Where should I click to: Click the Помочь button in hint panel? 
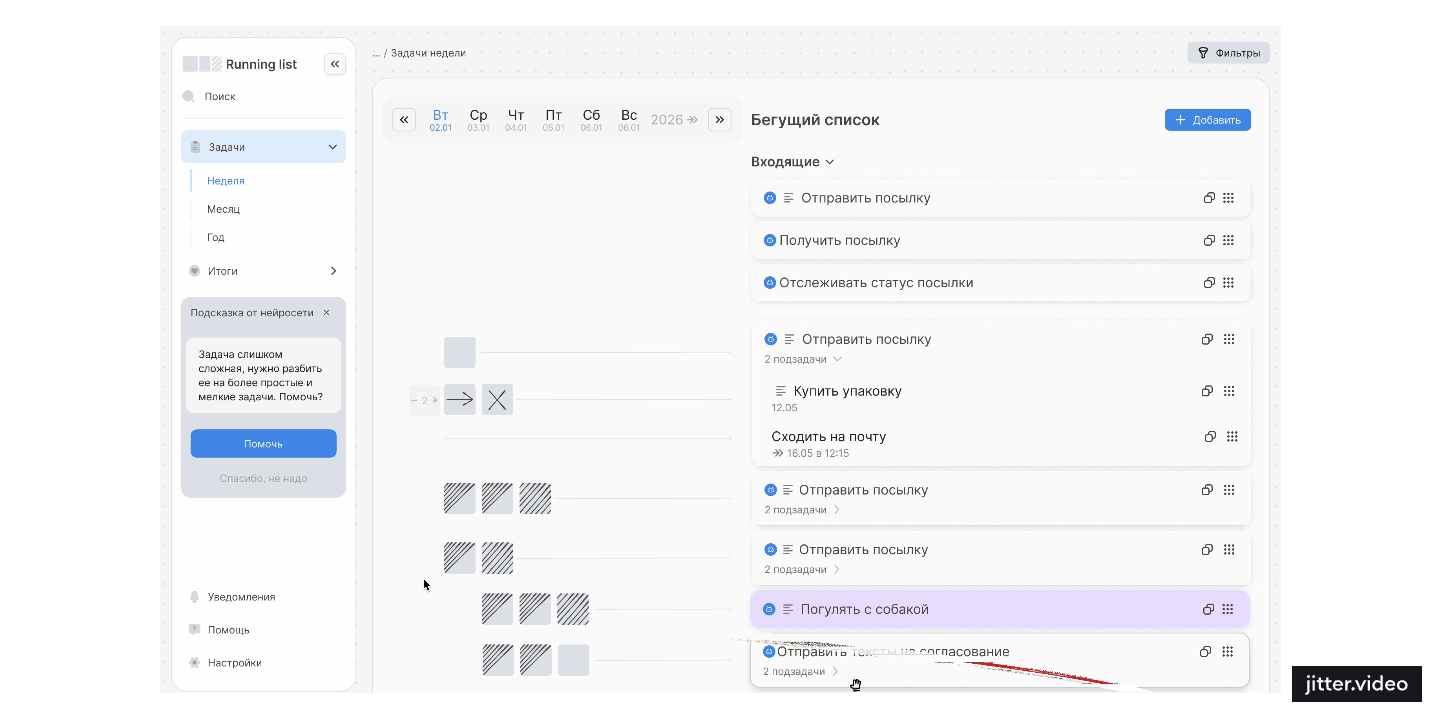tap(263, 444)
